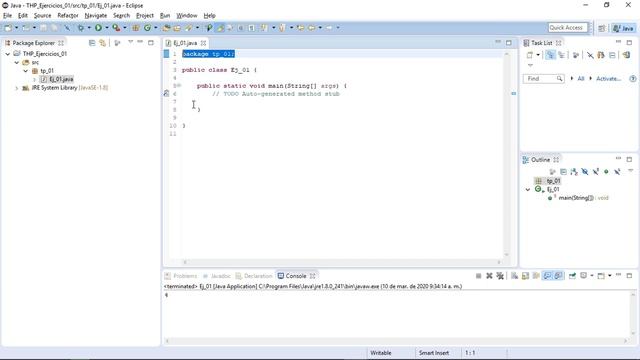Open the Open Perspective icon
The height and width of the screenshot is (360, 640).
(602, 28)
